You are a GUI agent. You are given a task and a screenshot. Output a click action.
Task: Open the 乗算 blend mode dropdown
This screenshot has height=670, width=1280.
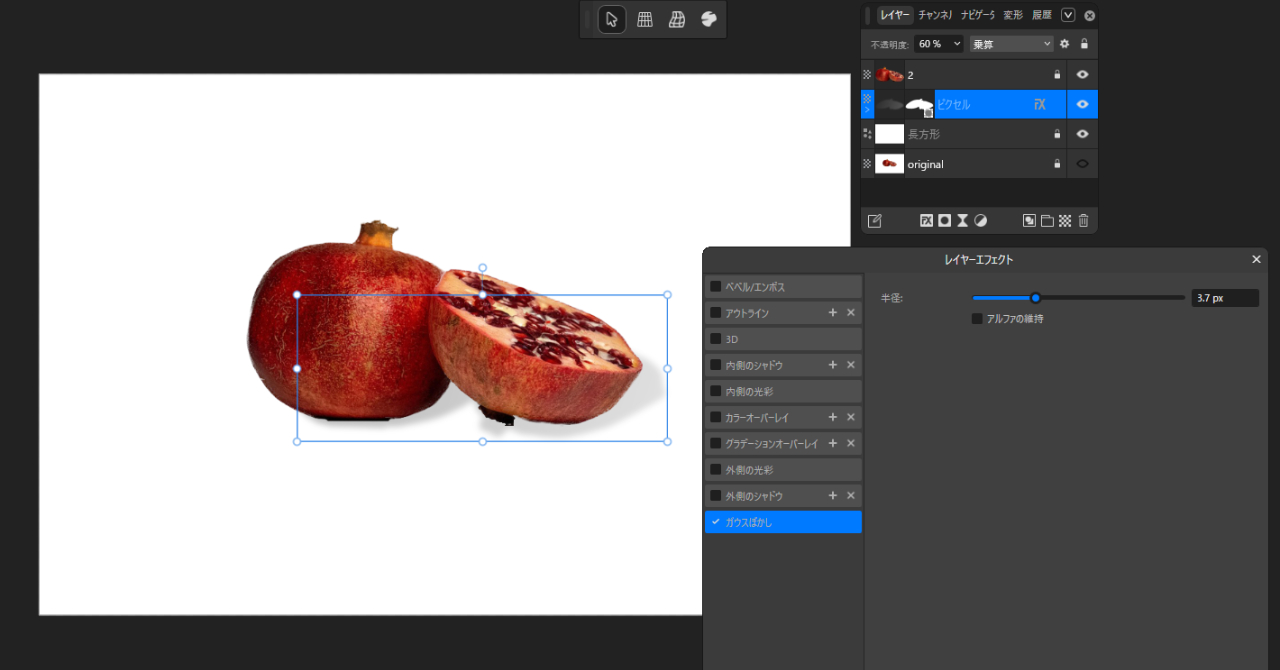point(1012,44)
